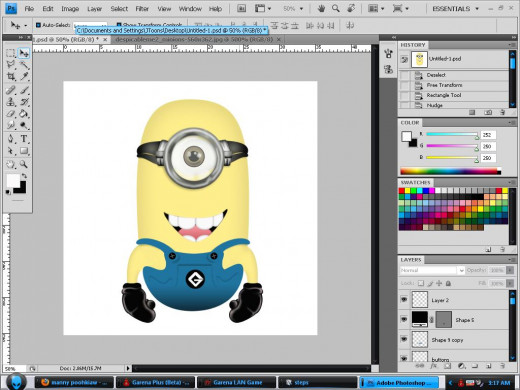Click the color spectrum ramp bar
520x390 pixels.
(x=450, y=171)
